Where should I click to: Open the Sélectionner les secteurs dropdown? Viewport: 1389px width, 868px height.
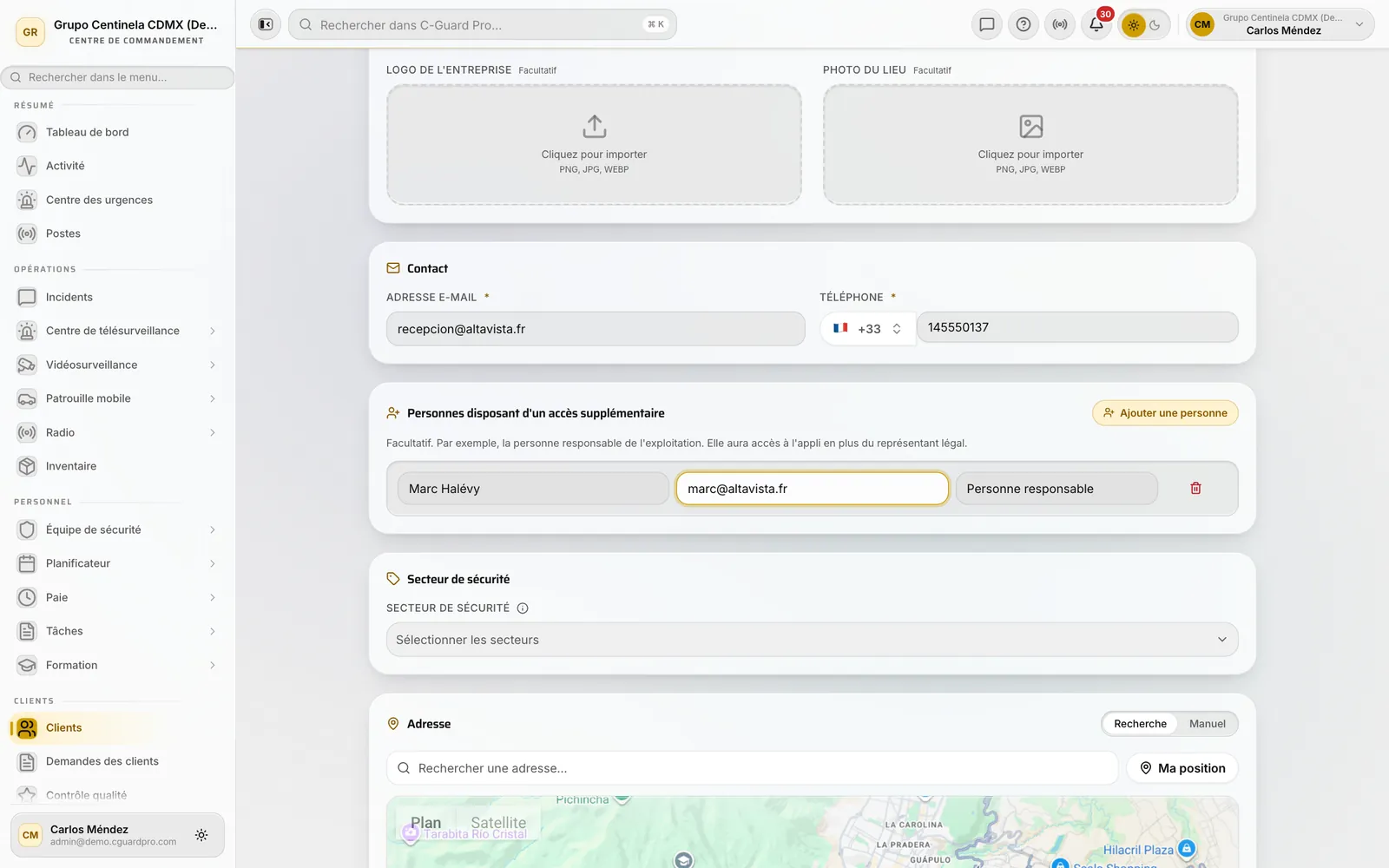812,640
